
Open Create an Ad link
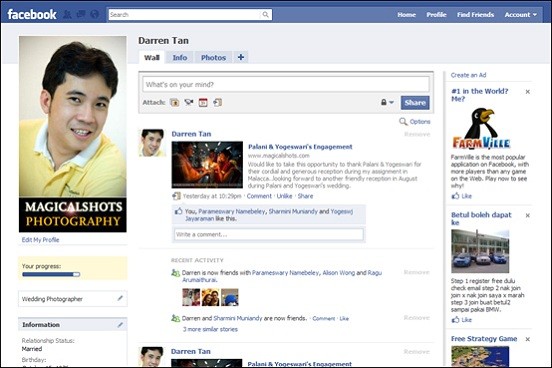(468, 75)
